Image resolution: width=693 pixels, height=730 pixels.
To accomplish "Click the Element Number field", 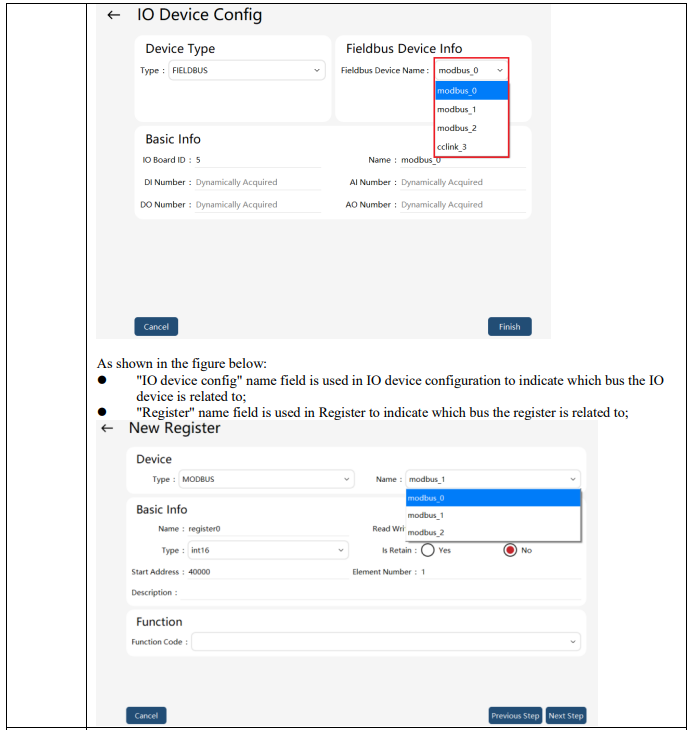I will 500,572.
